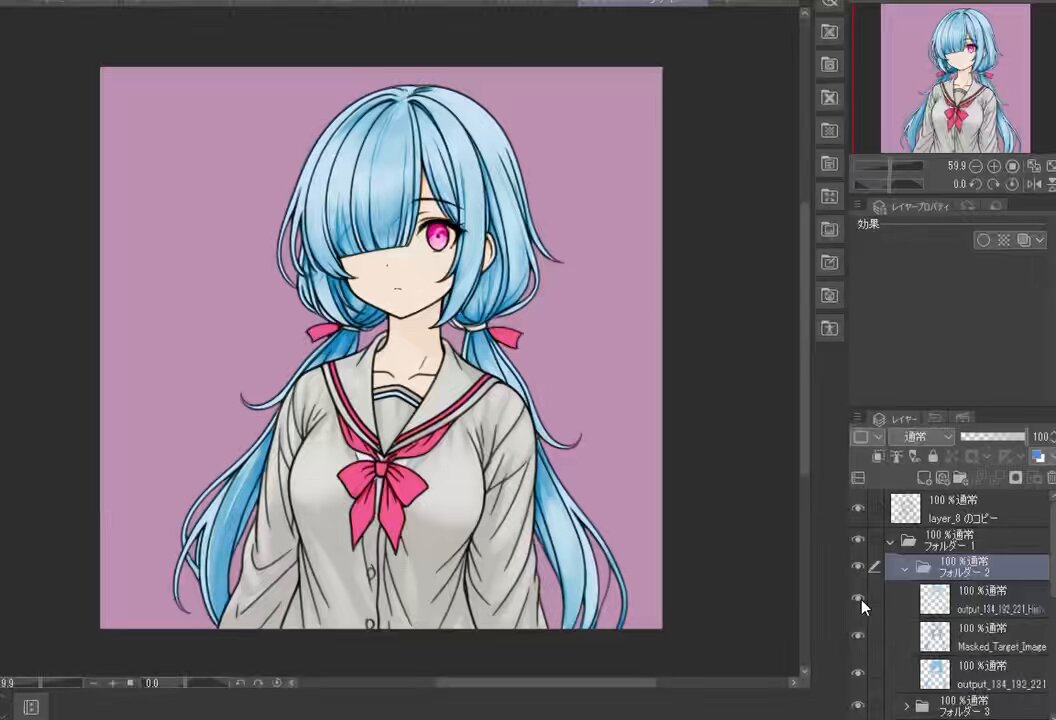The image size is (1056, 720).
Task: Toggle visibility of フォルダー 2
Action: coord(857,566)
